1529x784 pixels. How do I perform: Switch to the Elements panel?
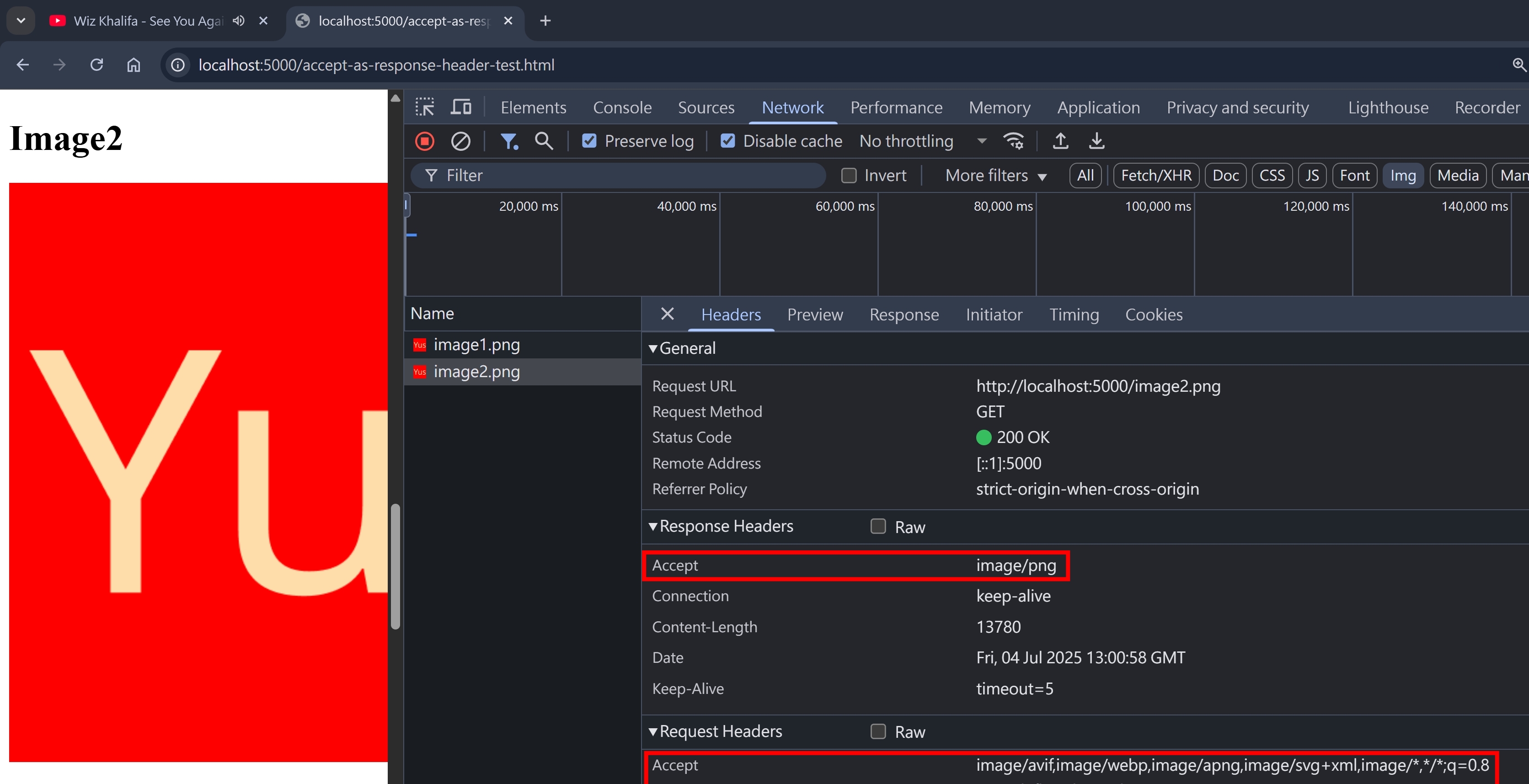[533, 107]
